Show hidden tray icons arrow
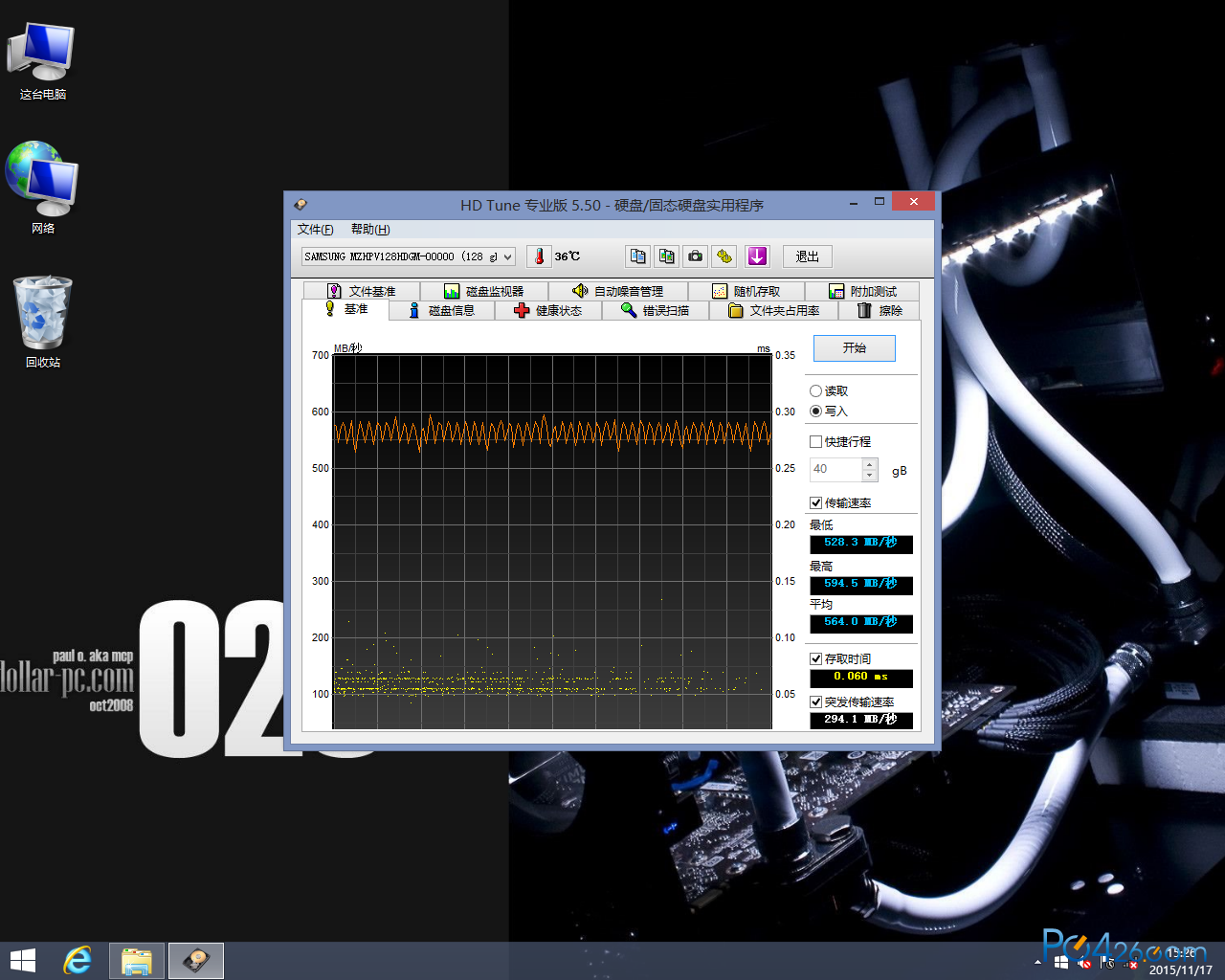The height and width of the screenshot is (980, 1225). coord(1037,962)
